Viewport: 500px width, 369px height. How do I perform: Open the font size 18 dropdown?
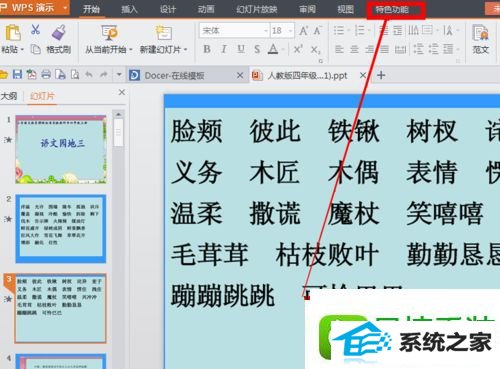pos(291,31)
